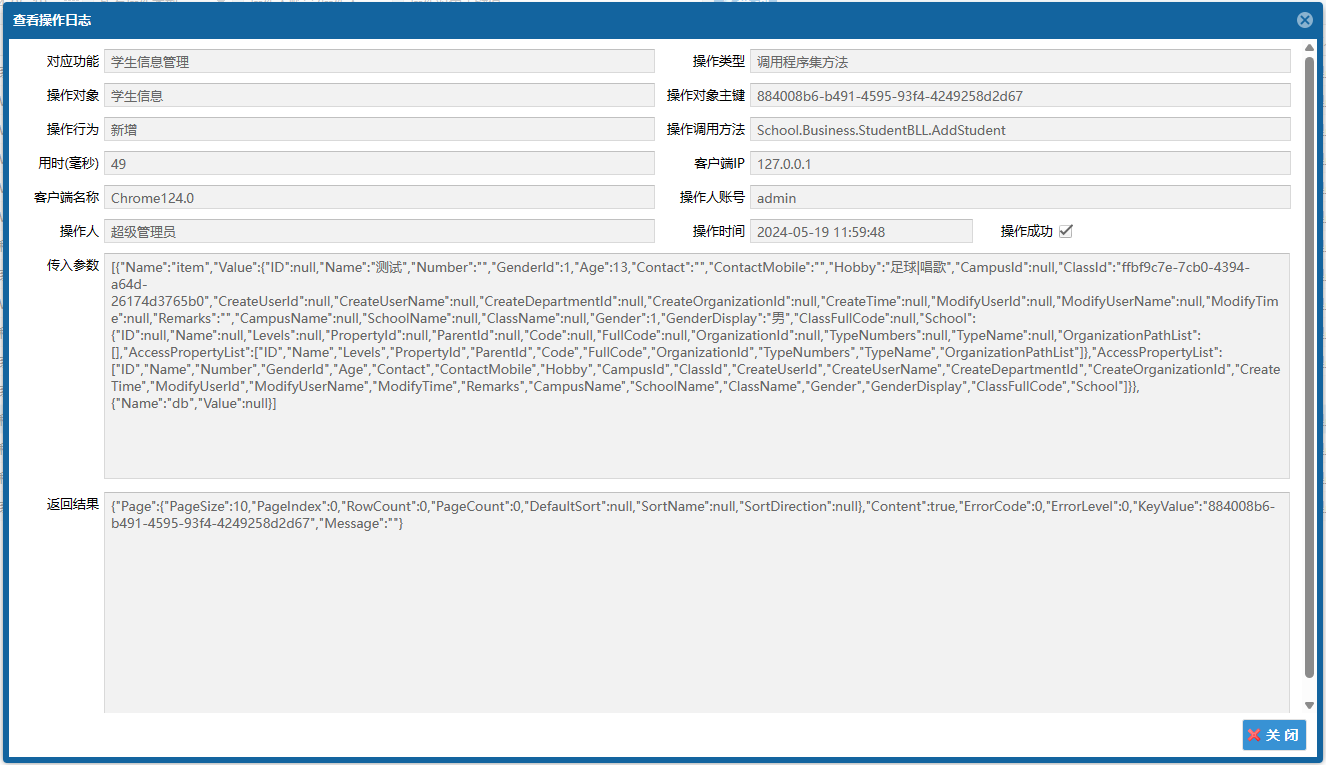Click the 操作类型 field
Screen dimensions: 1326x765
coord(1020,61)
